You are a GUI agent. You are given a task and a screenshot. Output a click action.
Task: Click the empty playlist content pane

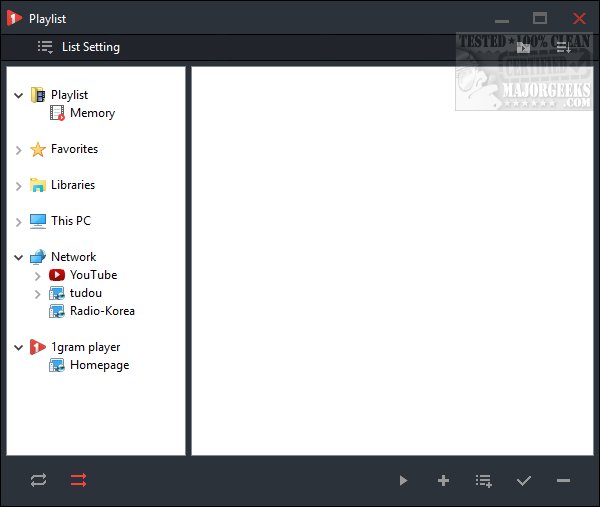point(392,261)
